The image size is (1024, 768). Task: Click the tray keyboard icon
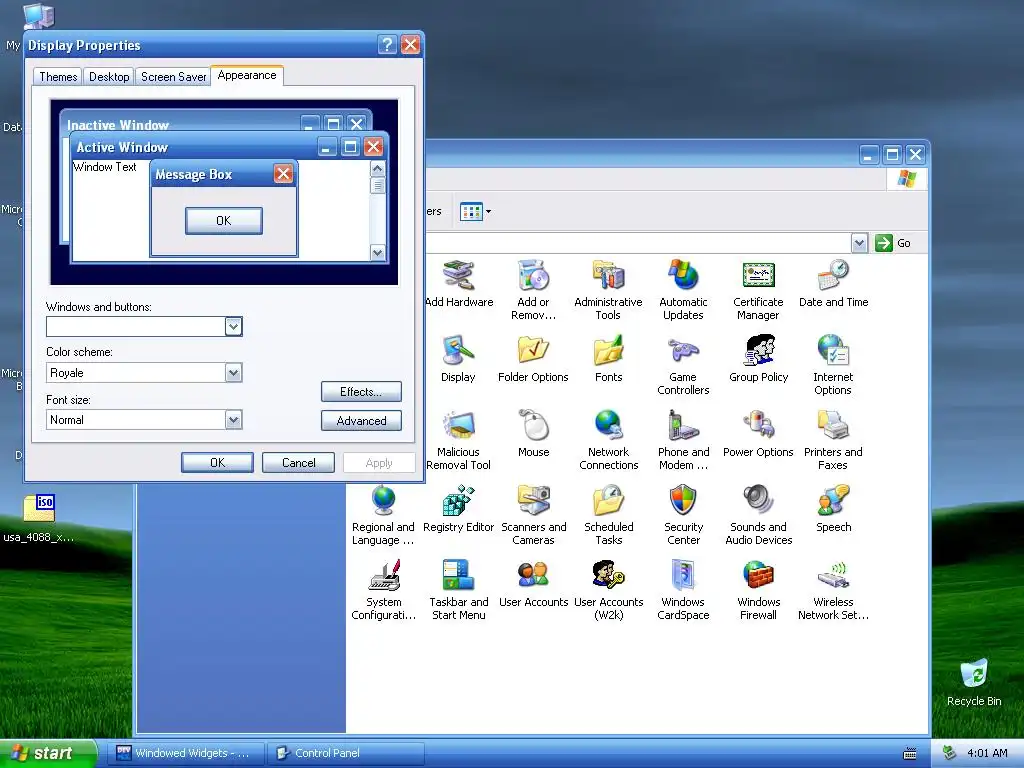pos(910,754)
